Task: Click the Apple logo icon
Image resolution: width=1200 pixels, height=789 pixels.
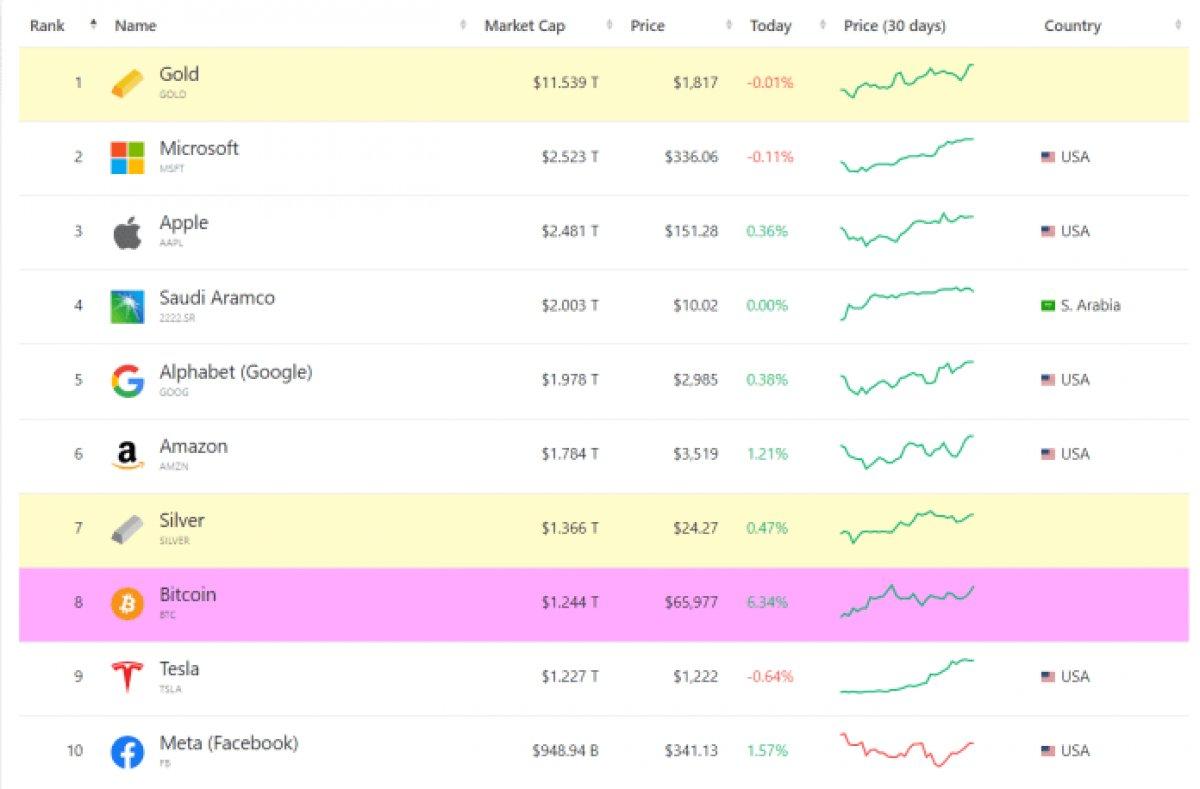Action: pos(127,232)
